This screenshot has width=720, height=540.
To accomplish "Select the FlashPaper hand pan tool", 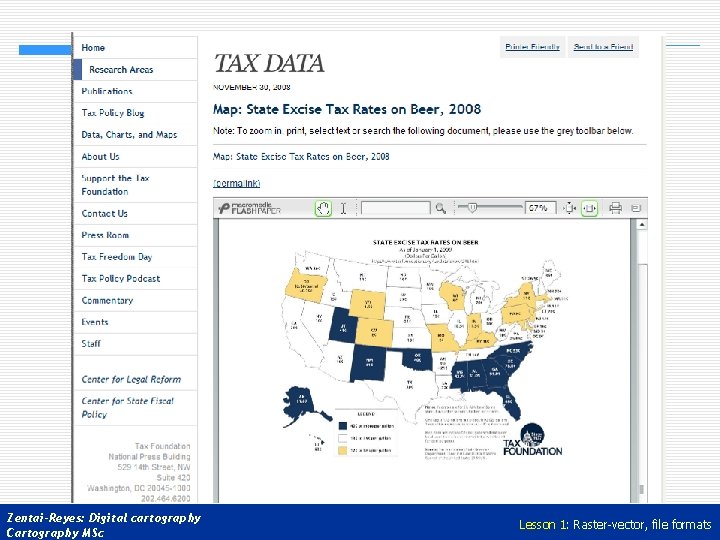I will click(323, 208).
